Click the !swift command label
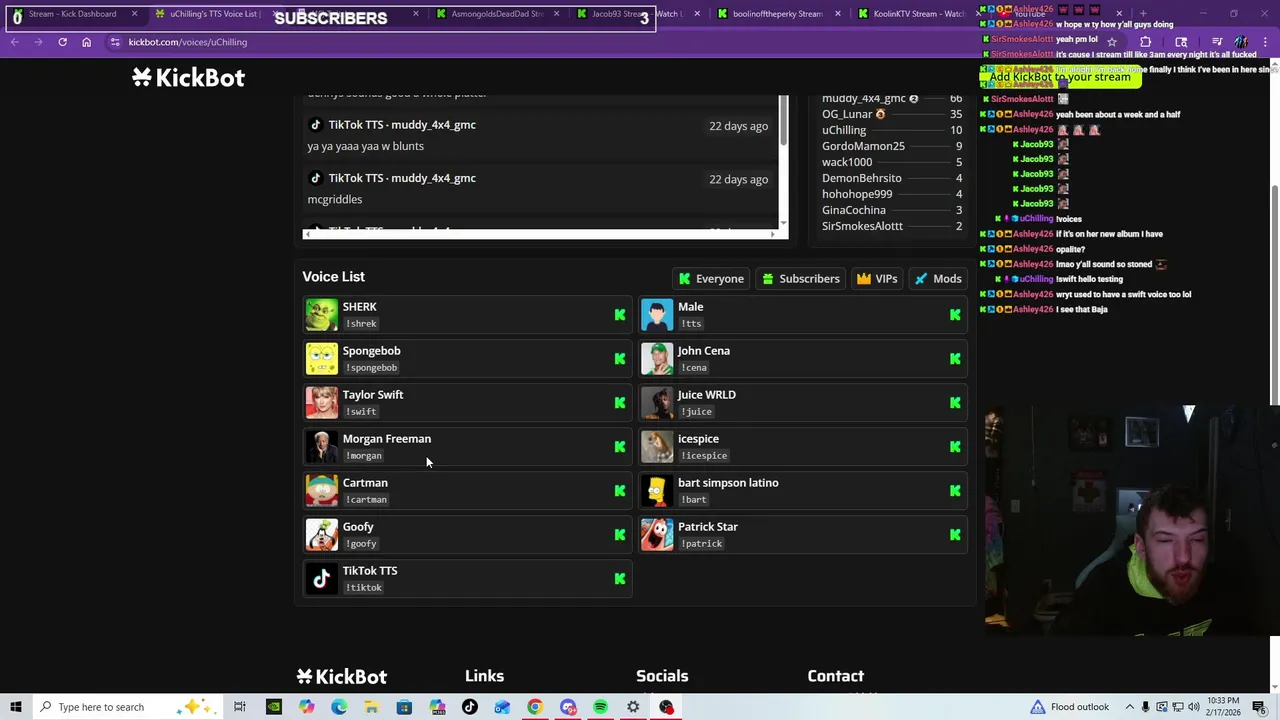 362,412
